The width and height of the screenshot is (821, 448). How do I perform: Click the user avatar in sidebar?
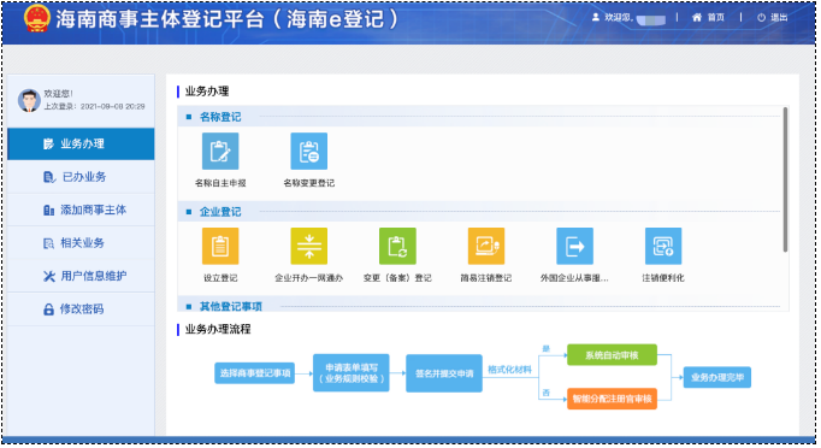(x=29, y=100)
